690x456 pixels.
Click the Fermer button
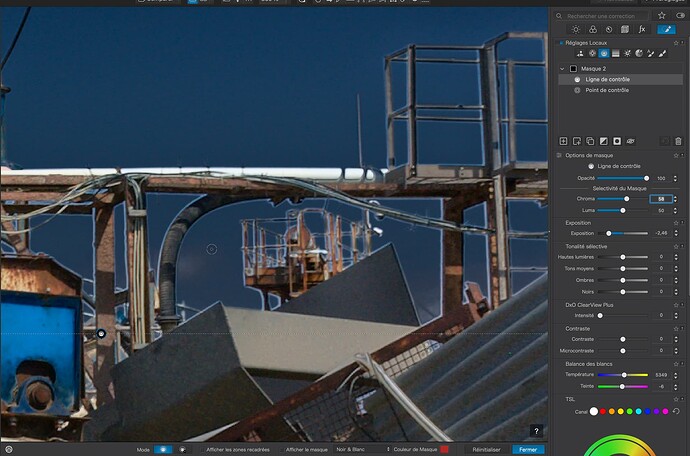click(x=528, y=449)
